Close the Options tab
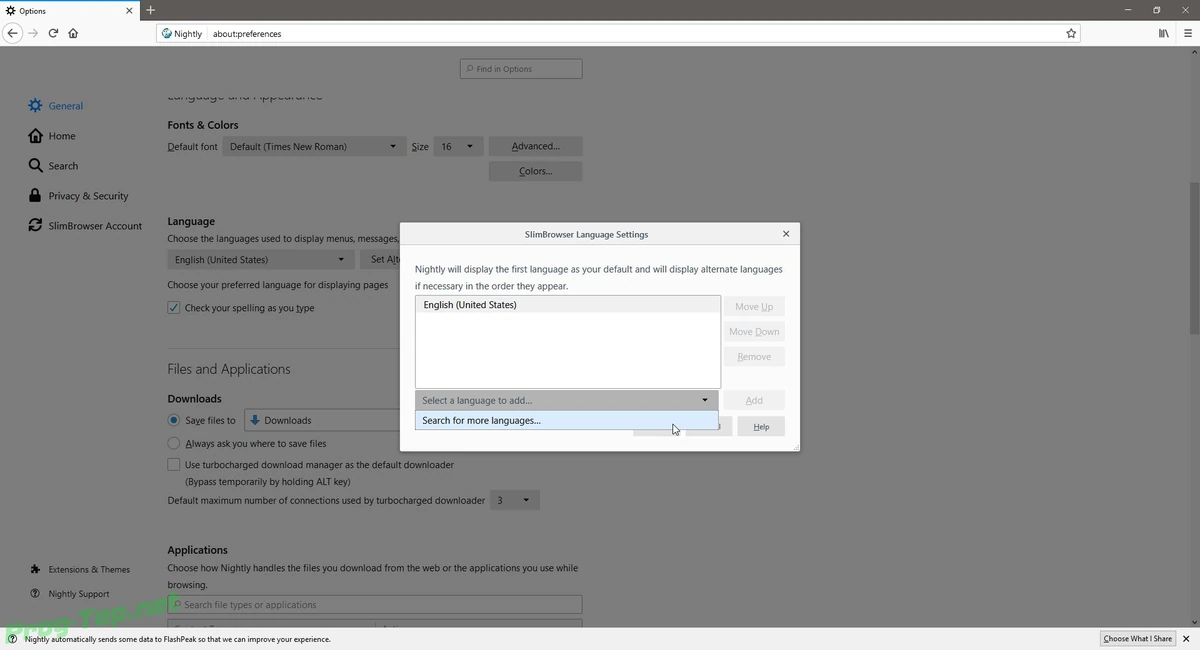 click(x=129, y=11)
